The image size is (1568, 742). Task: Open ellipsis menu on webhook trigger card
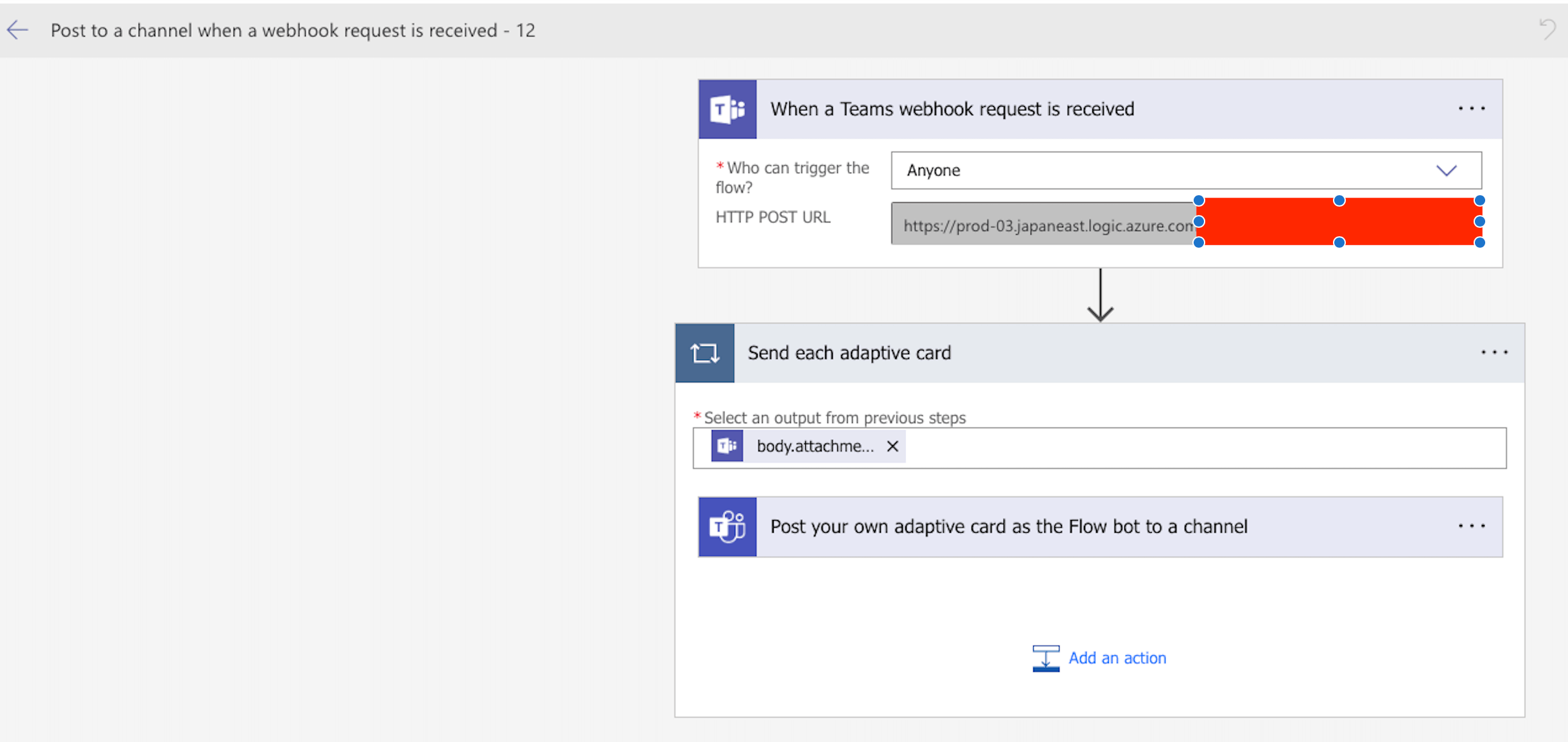tap(1471, 108)
